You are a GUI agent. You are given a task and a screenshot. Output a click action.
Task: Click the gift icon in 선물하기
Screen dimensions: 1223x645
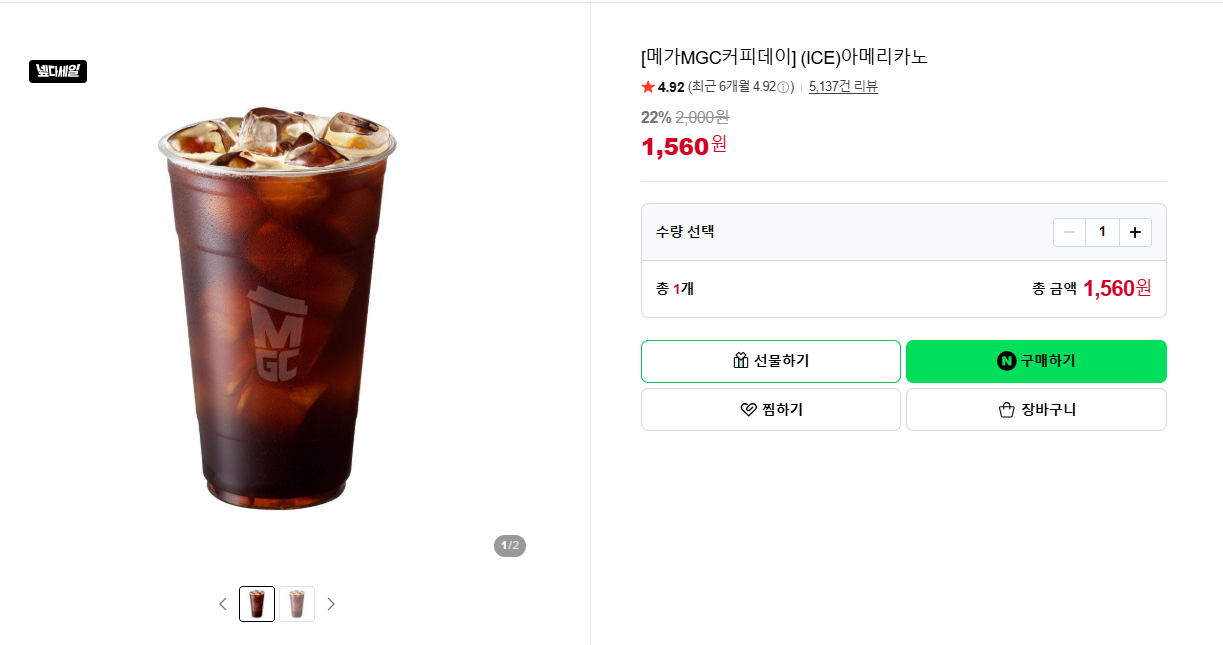741,361
